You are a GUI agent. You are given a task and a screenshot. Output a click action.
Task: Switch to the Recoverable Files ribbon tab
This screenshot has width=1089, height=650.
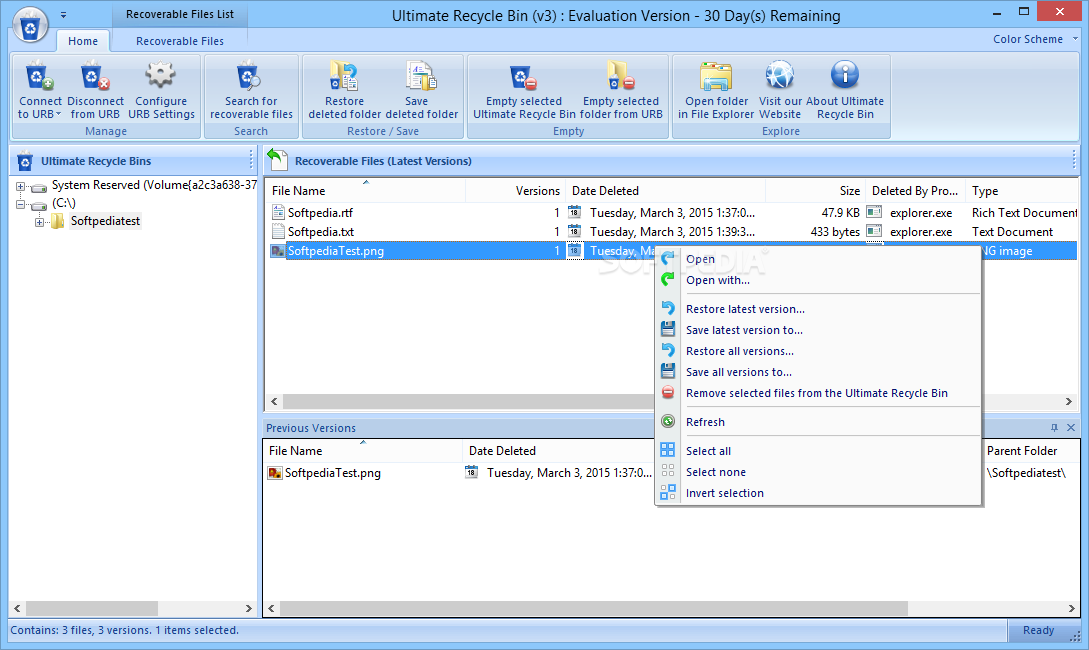(x=180, y=41)
